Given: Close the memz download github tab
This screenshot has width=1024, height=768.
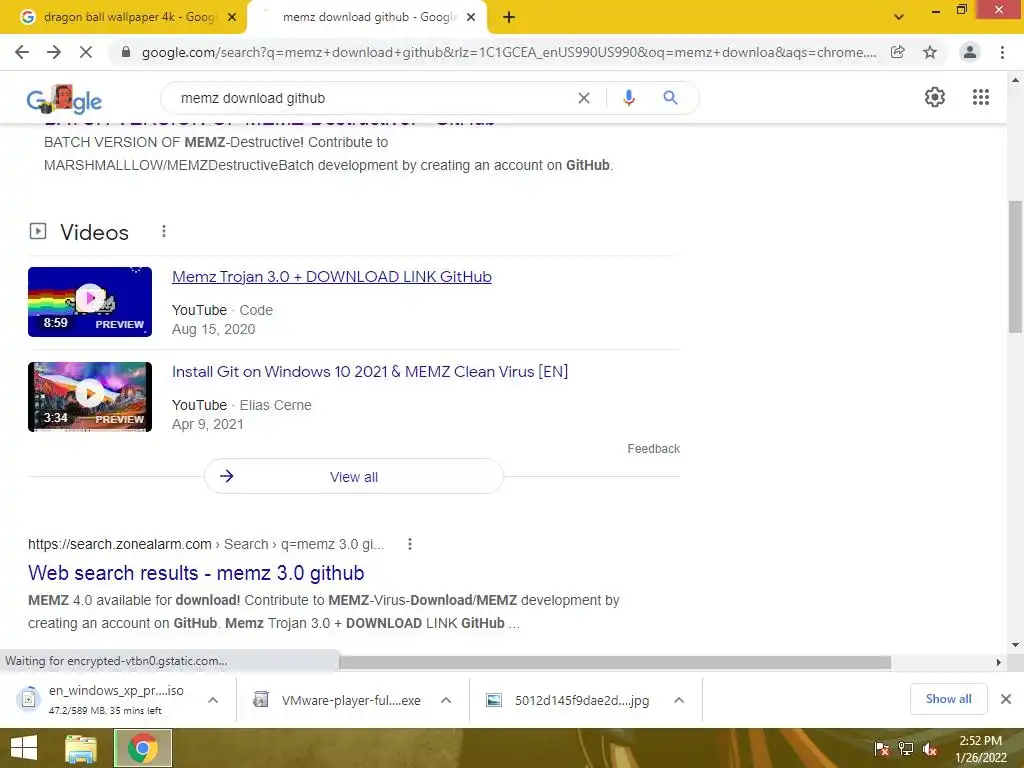Looking at the screenshot, I should tap(471, 18).
